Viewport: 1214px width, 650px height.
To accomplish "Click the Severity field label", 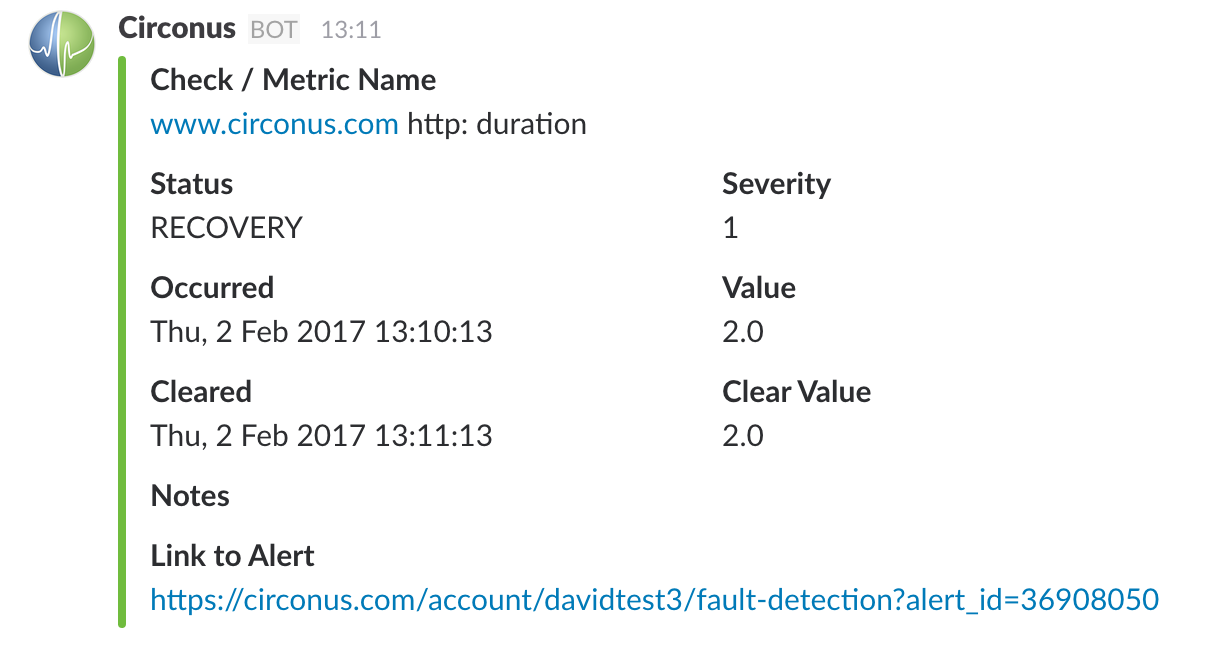I will click(x=776, y=184).
